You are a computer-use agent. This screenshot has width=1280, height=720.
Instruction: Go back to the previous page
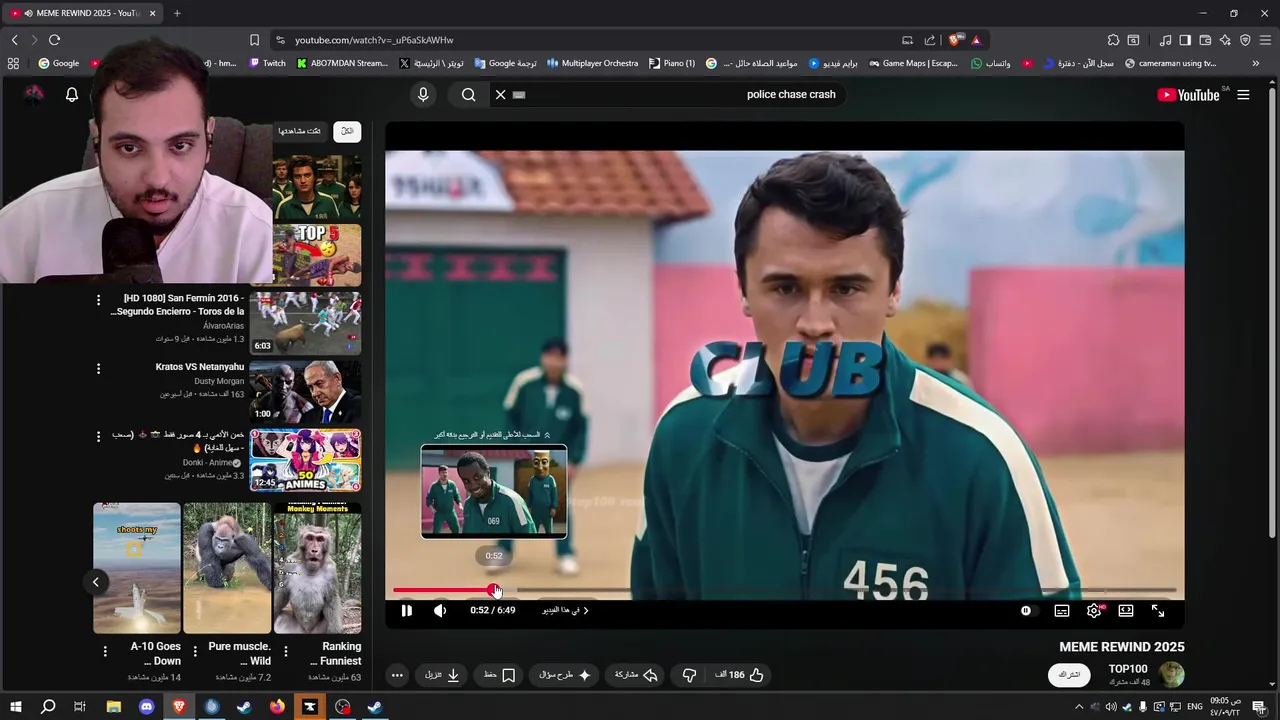(14, 40)
